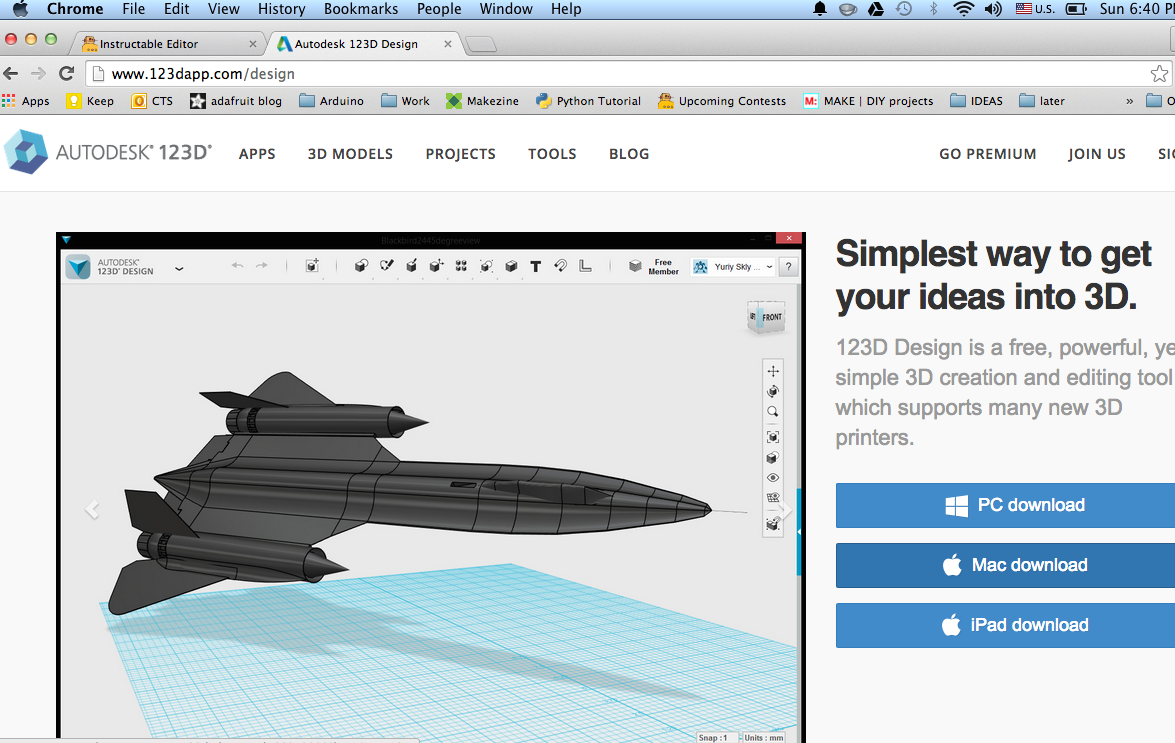Toggle the materials and outlines display cube
This screenshot has width=1175, height=743.
[x=773, y=458]
